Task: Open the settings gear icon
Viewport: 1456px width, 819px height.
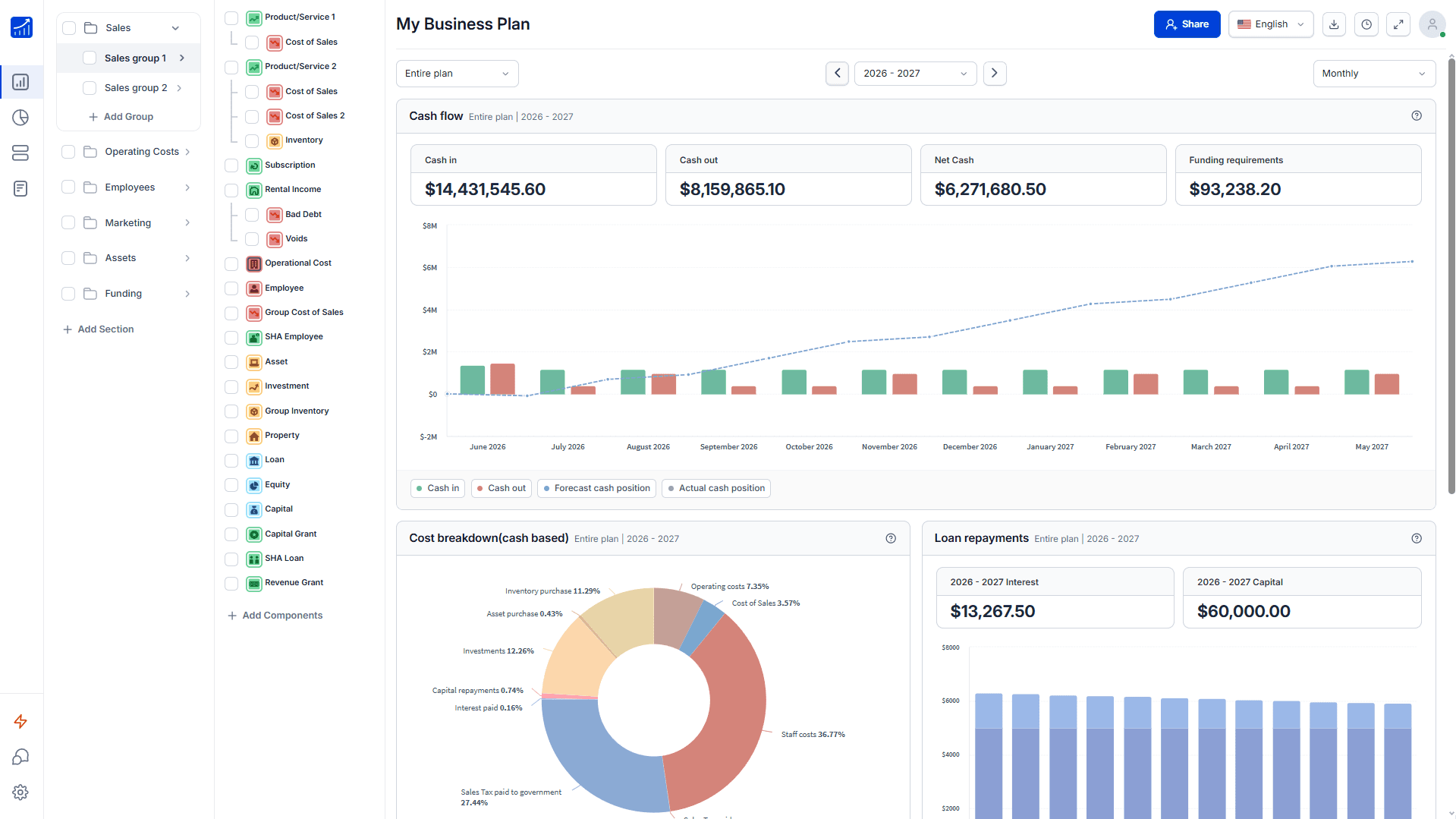Action: [x=20, y=792]
